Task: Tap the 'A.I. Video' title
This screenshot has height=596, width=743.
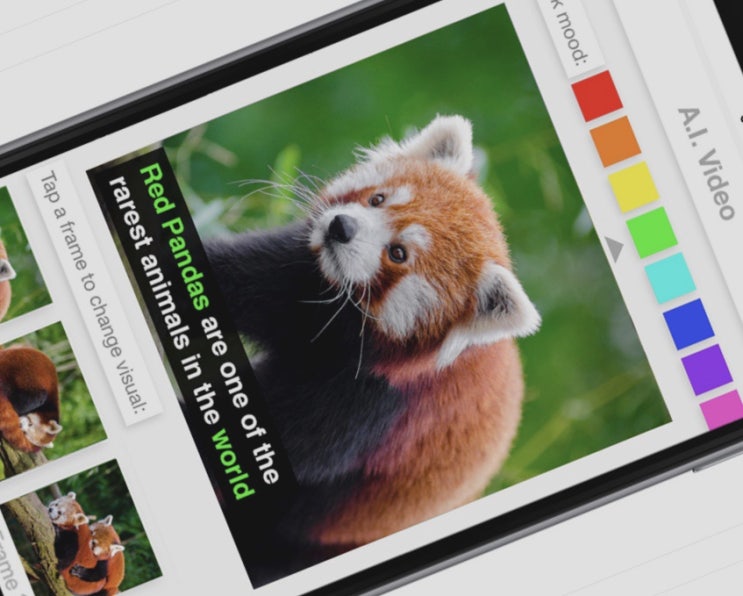Action: 706,163
